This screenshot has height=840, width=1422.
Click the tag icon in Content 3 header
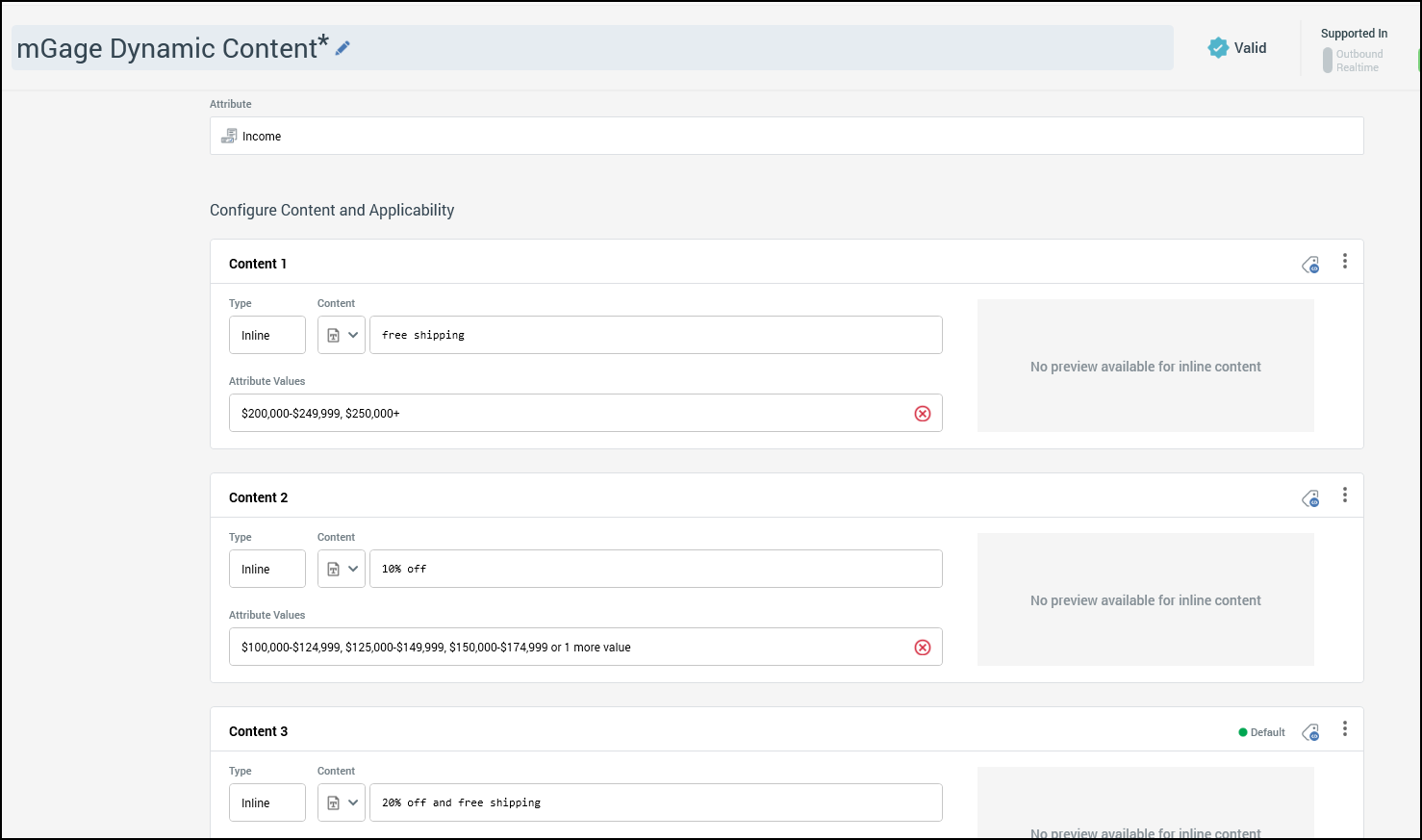(1310, 732)
